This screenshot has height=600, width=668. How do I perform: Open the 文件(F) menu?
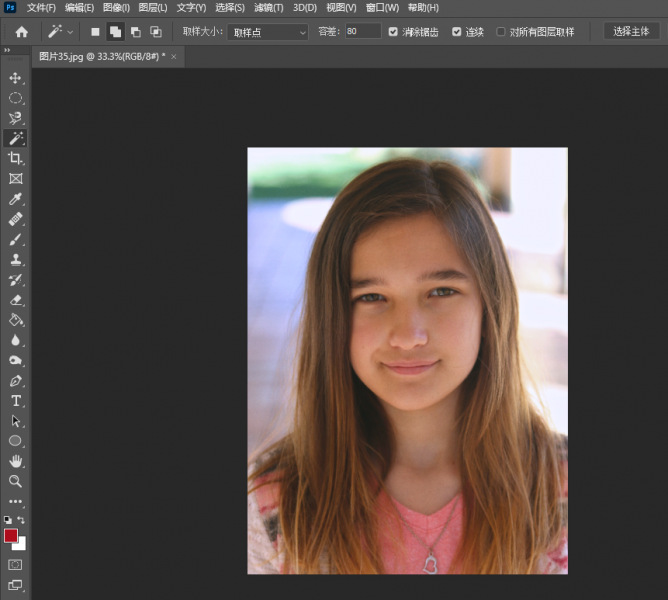pos(41,8)
